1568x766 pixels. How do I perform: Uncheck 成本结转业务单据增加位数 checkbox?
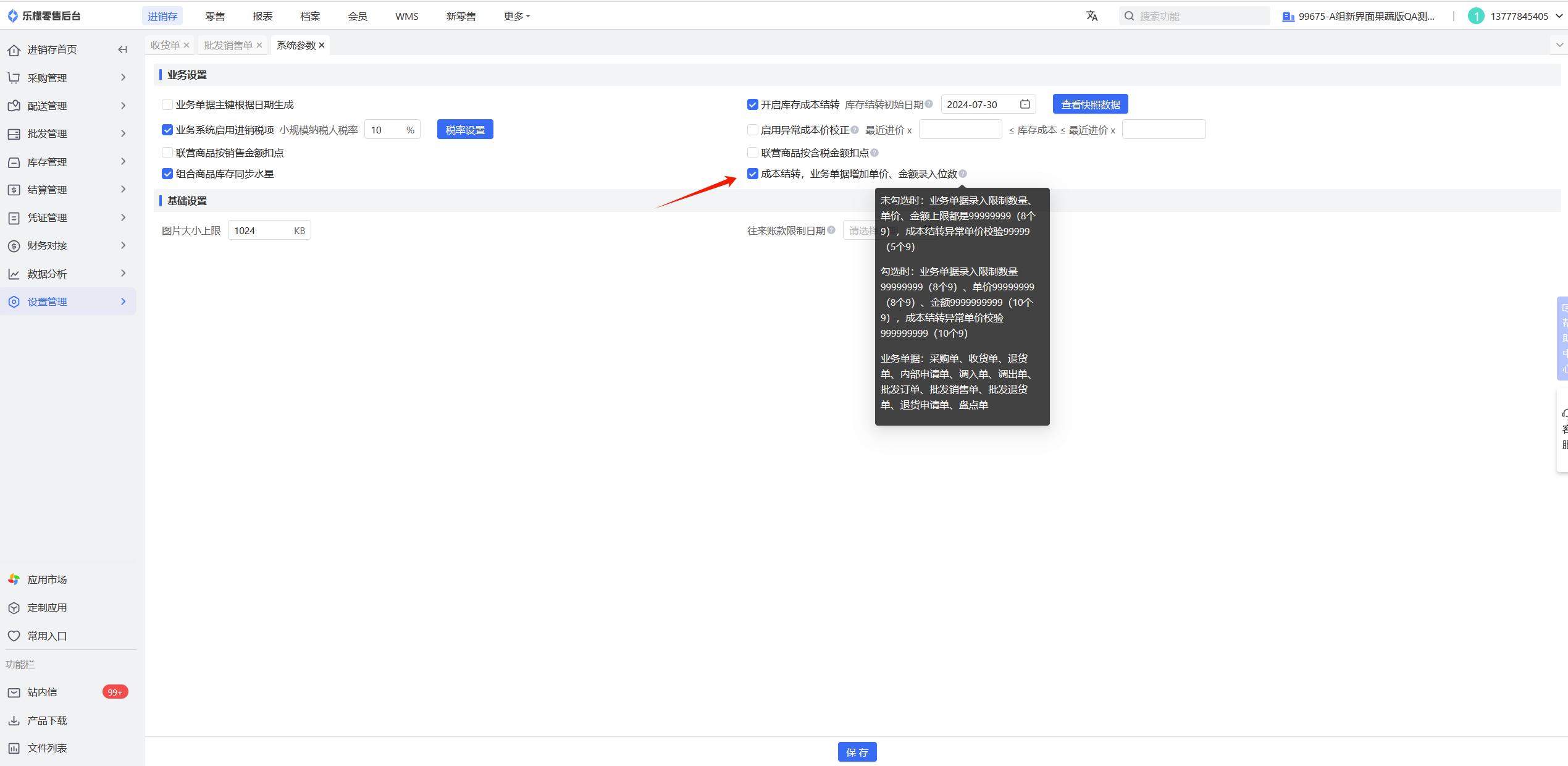click(x=752, y=174)
